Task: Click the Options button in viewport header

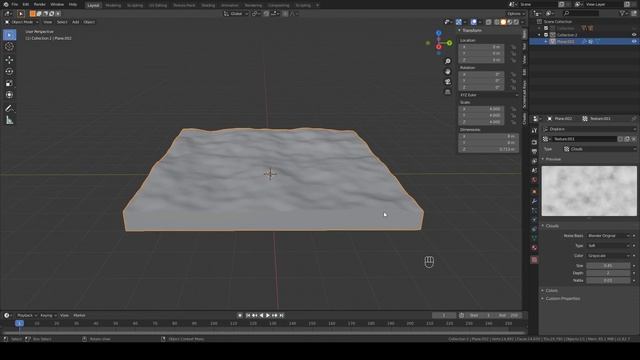Action: tap(516, 13)
